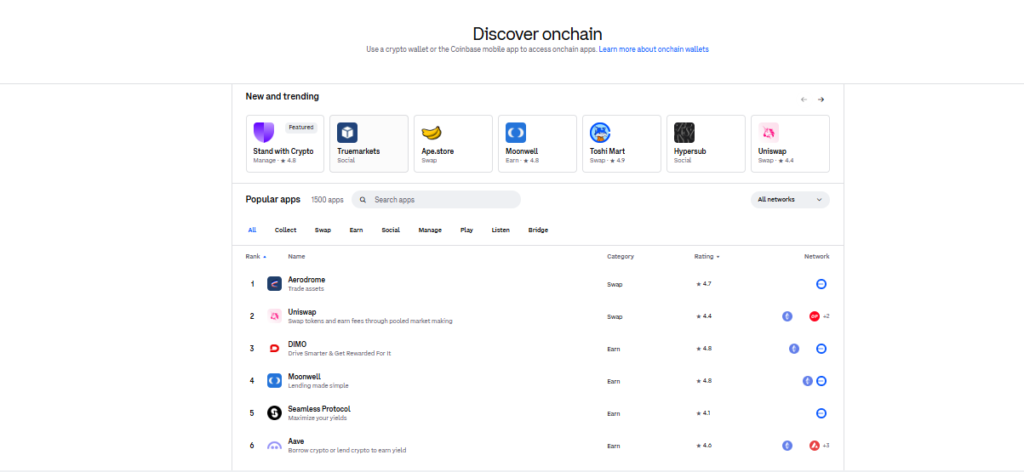Open Learn more about onchain wallets link
Viewport: 1024px width, 472px height.
tap(654, 49)
